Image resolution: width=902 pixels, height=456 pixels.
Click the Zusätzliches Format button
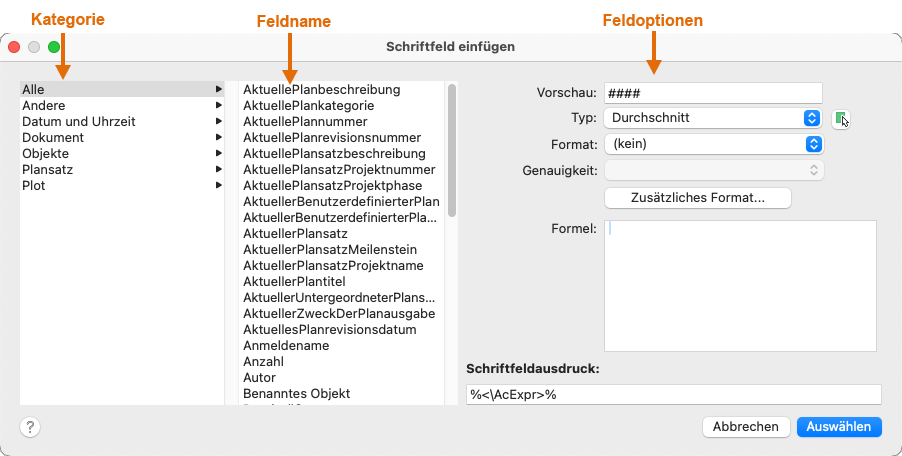point(698,198)
